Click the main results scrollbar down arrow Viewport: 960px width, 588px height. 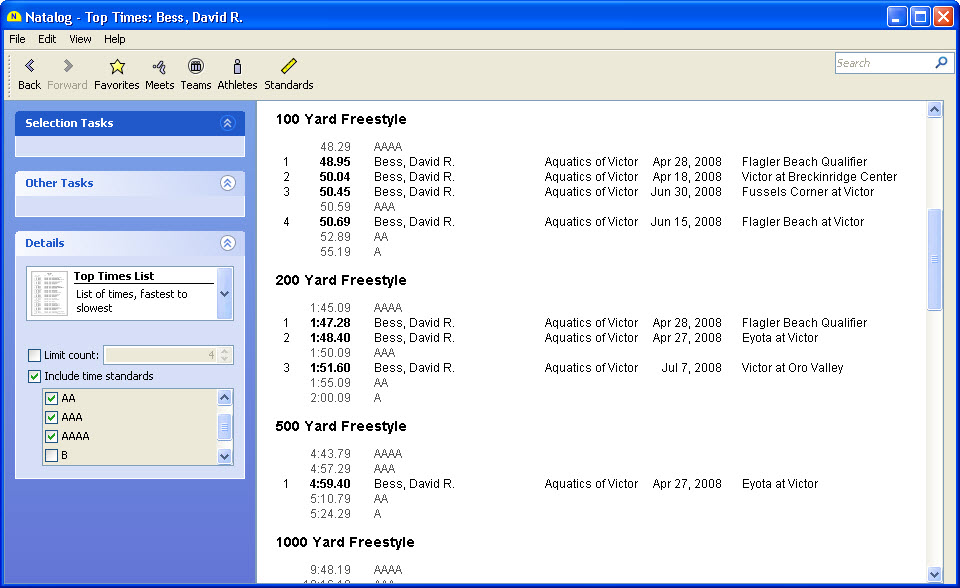[934, 574]
